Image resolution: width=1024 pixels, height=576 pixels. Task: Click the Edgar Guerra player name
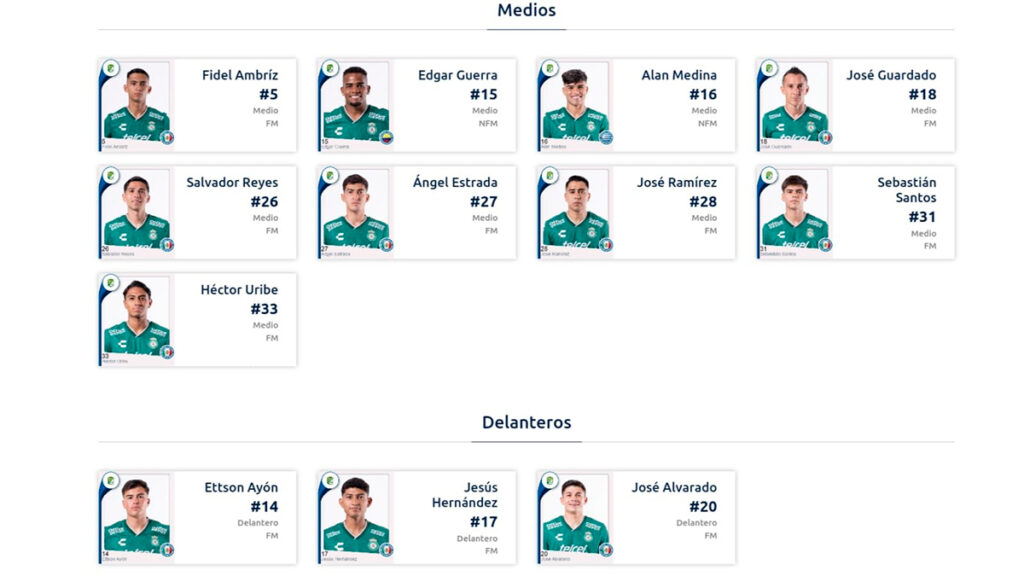457,75
